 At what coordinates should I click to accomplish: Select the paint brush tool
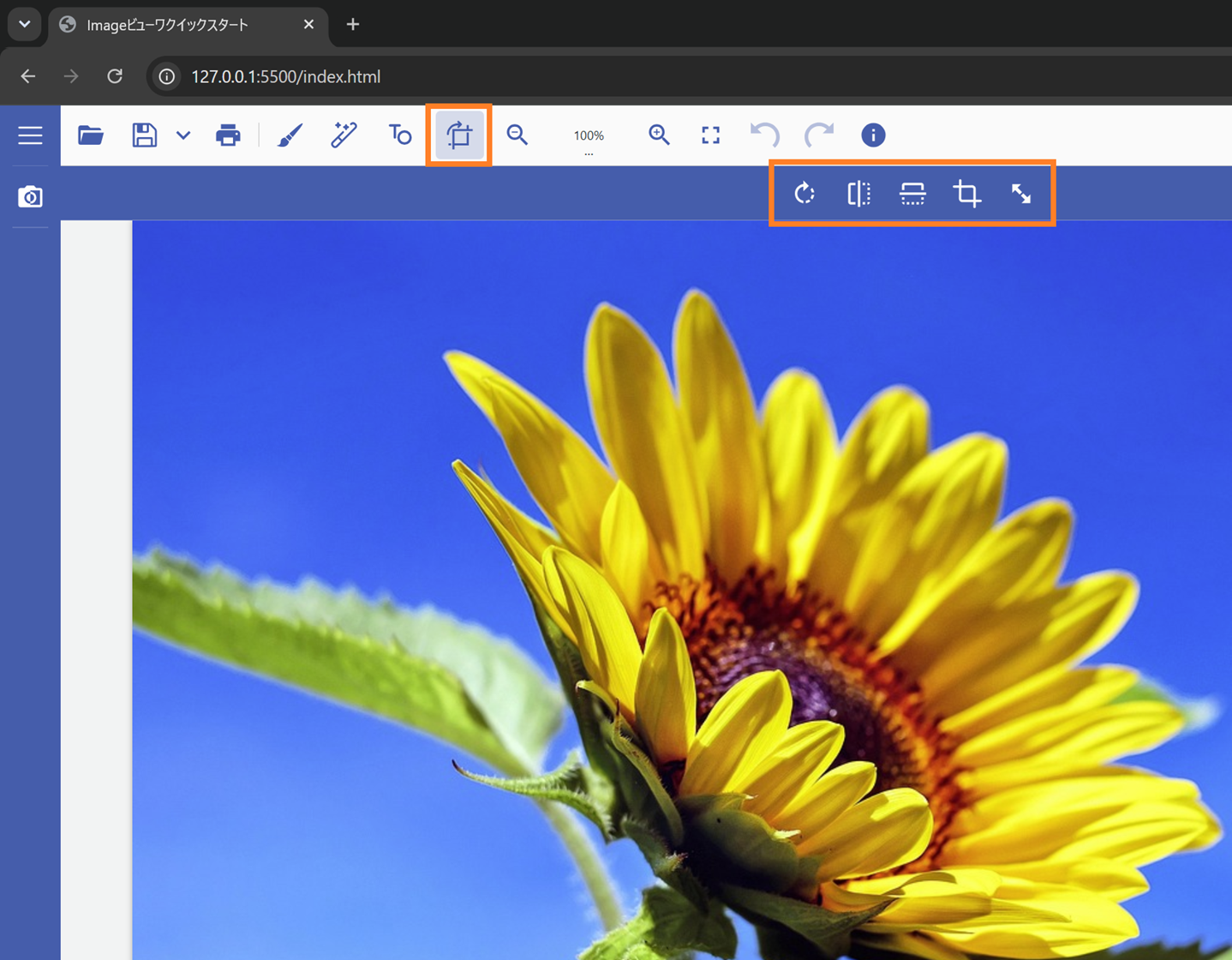pyautogui.click(x=290, y=135)
